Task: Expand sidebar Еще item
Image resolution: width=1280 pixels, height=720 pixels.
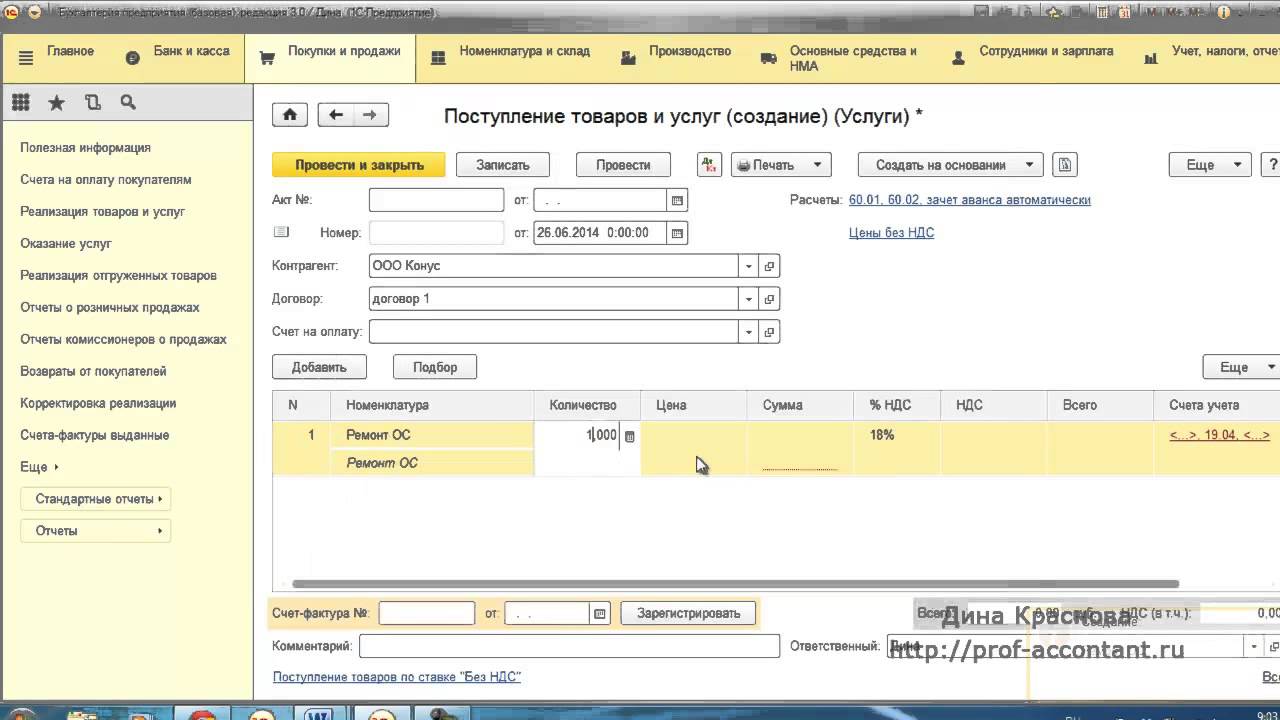Action: pos(39,467)
